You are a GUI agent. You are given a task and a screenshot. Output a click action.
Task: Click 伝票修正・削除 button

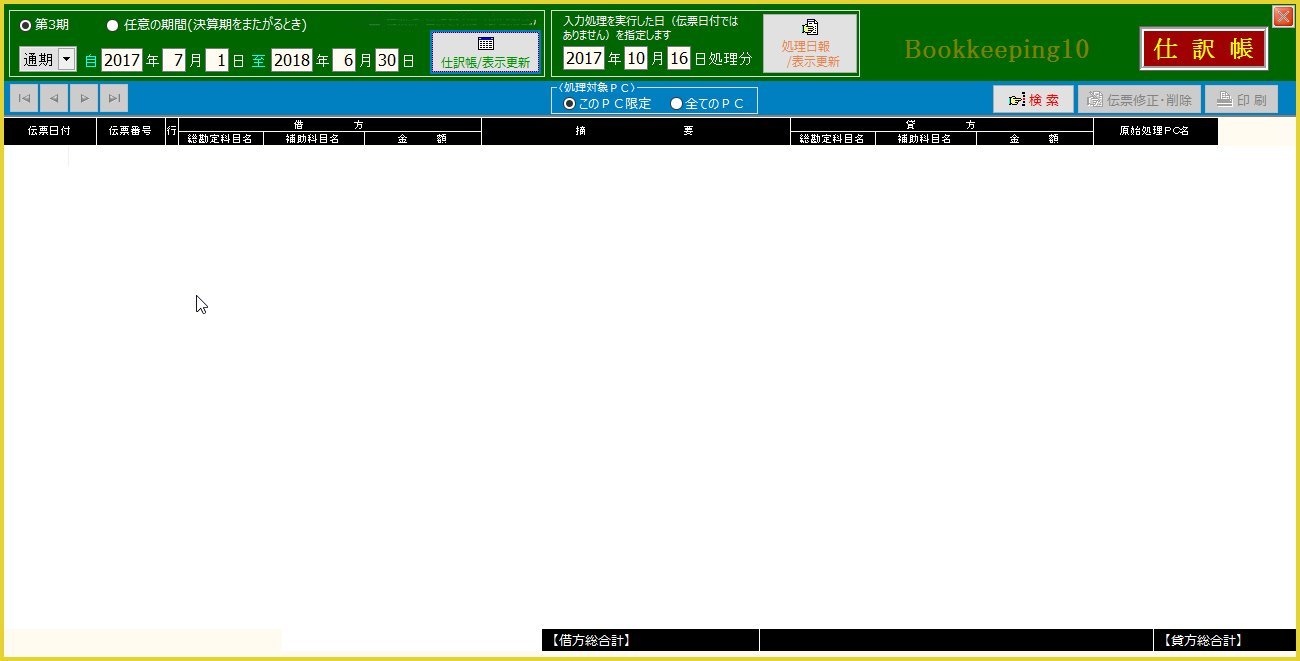1138,100
